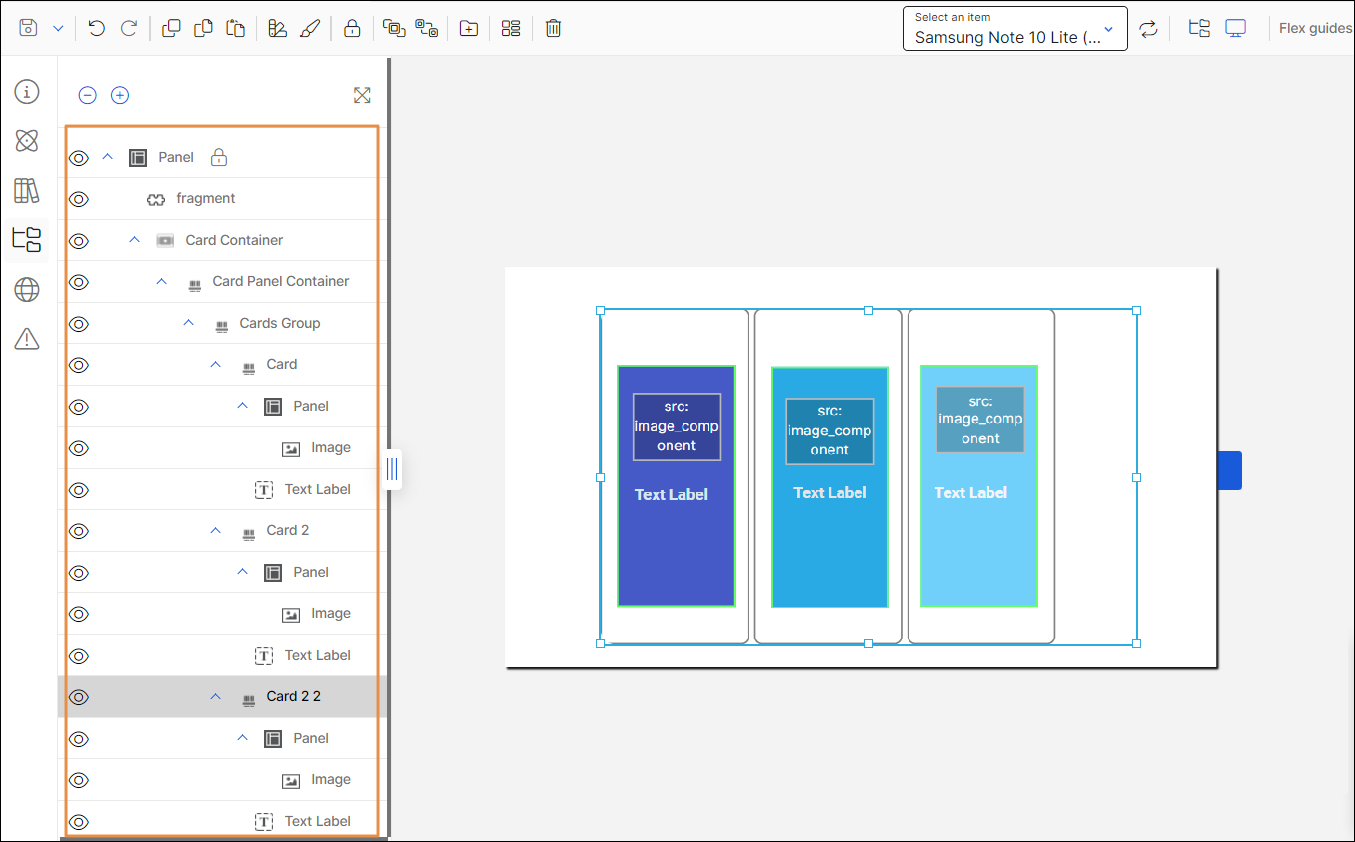
Task: Open the globe icon in left sidebar
Action: tap(27, 290)
